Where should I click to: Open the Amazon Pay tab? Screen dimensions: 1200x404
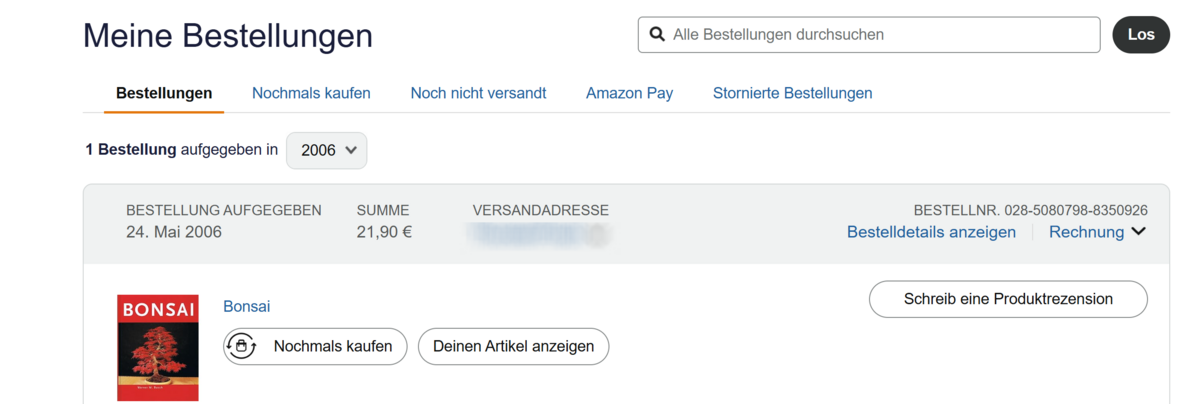[629, 93]
